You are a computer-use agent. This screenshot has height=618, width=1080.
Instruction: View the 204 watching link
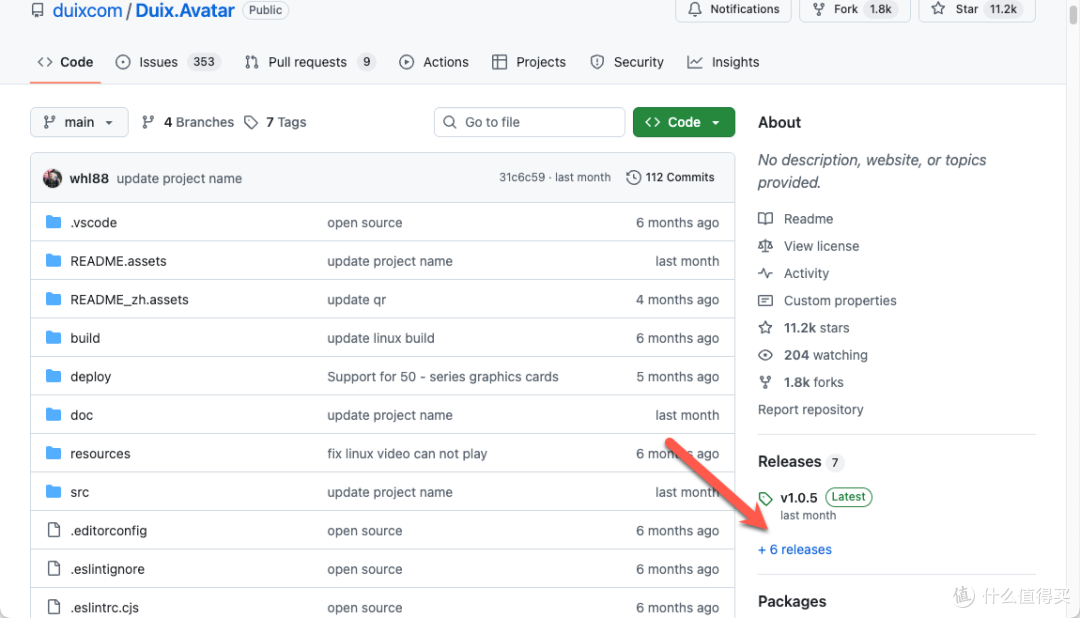click(x=826, y=356)
